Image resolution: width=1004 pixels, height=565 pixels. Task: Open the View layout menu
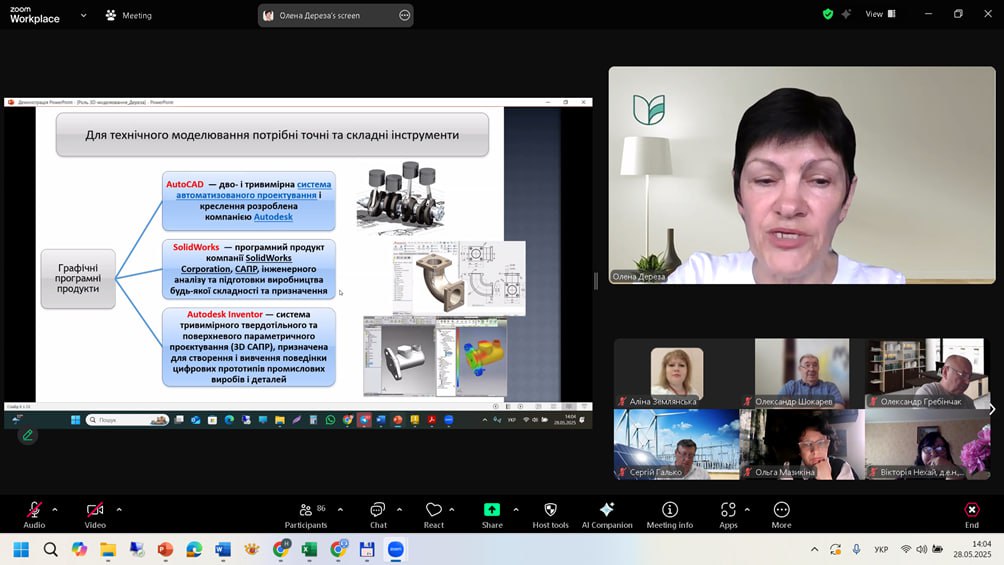coord(880,14)
